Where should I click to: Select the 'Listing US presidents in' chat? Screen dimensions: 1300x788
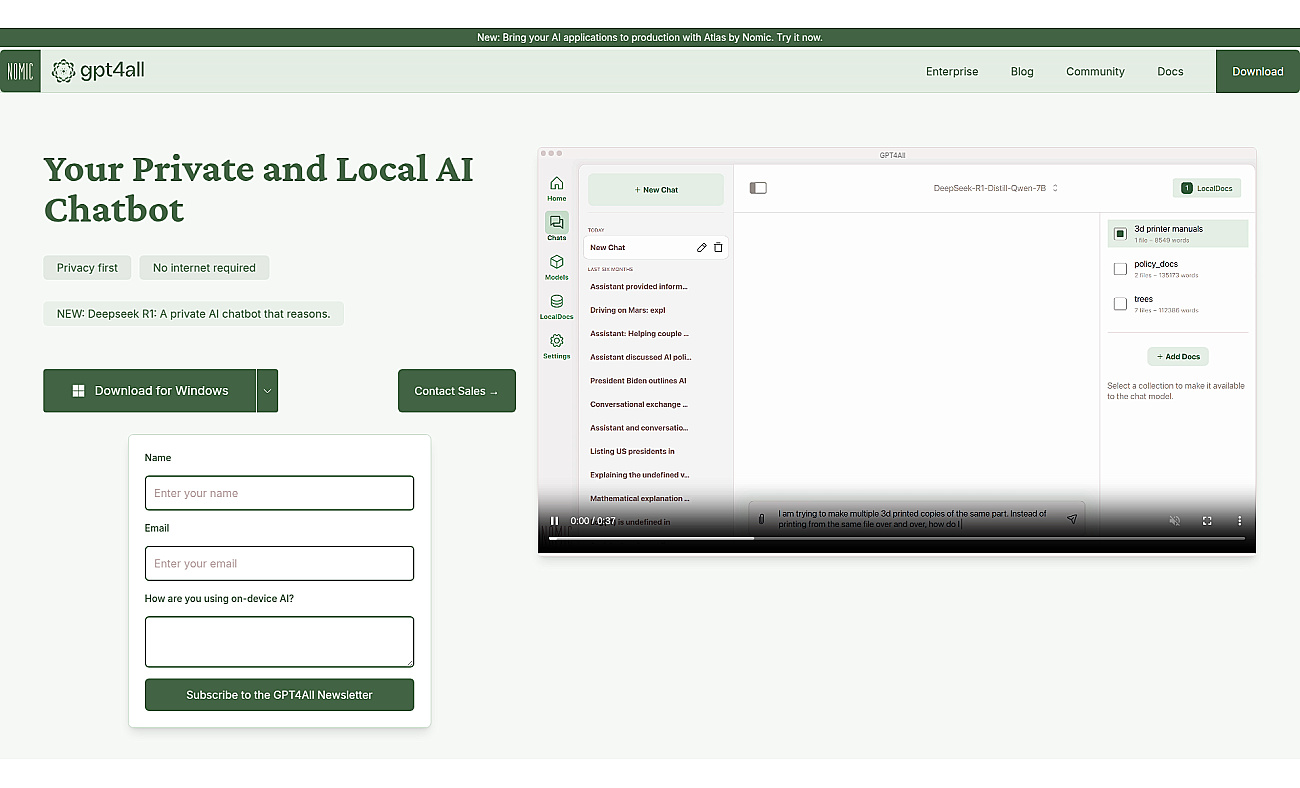pyautogui.click(x=632, y=452)
